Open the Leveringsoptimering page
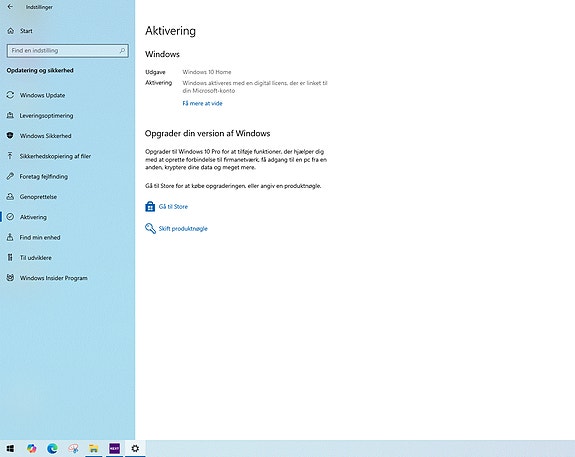The width and height of the screenshot is (575, 457). (46, 116)
